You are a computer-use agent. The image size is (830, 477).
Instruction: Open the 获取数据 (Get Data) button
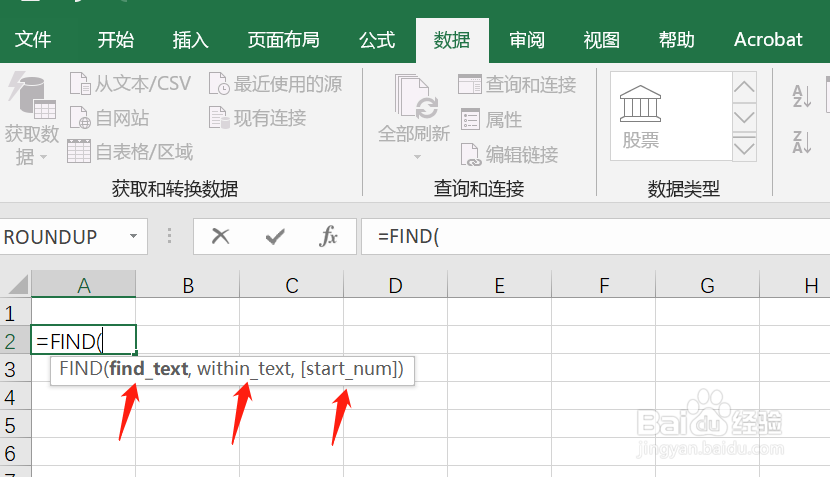coord(32,120)
